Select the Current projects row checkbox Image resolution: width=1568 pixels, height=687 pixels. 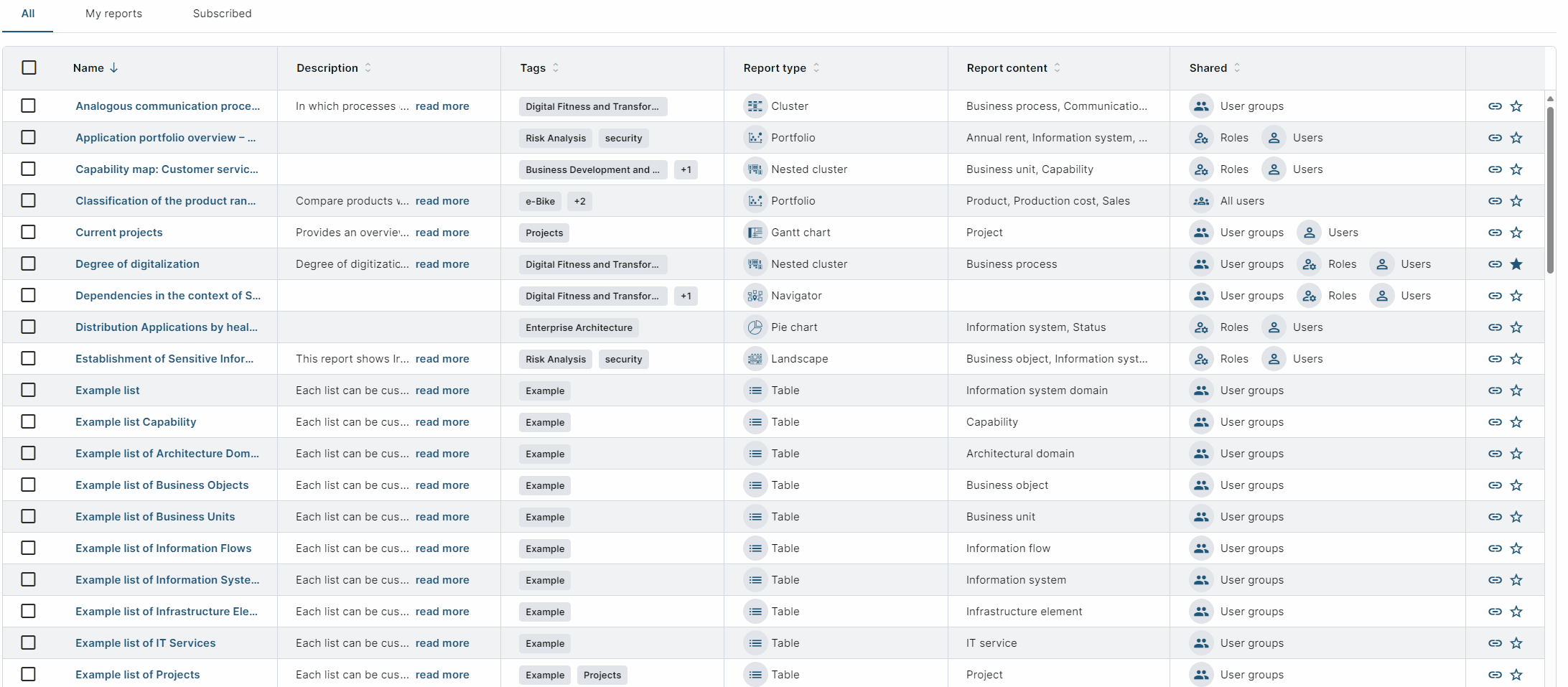click(29, 232)
